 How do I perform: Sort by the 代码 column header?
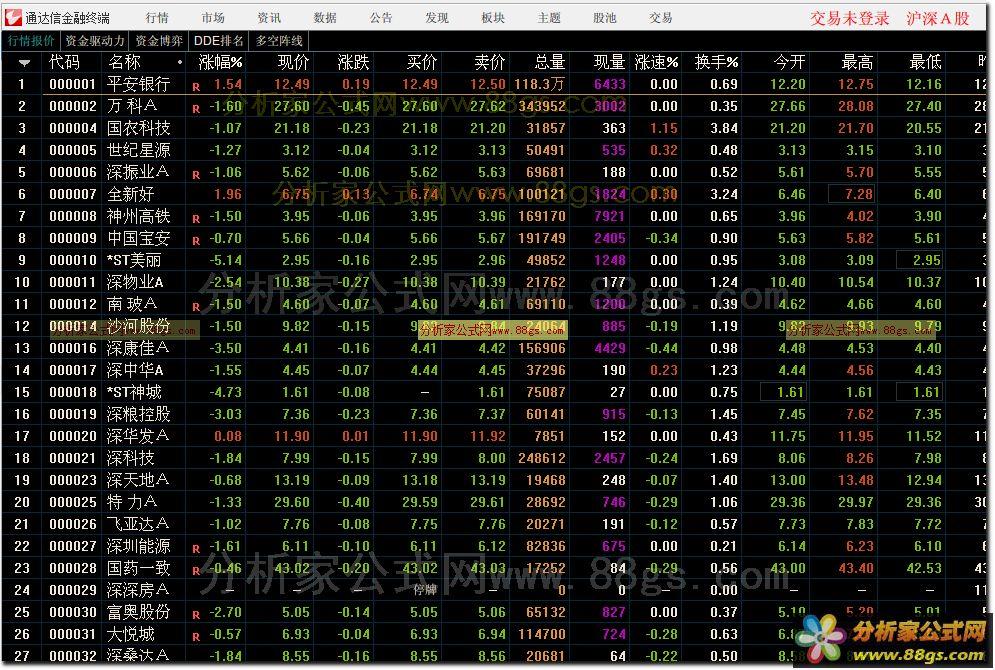click(x=64, y=62)
